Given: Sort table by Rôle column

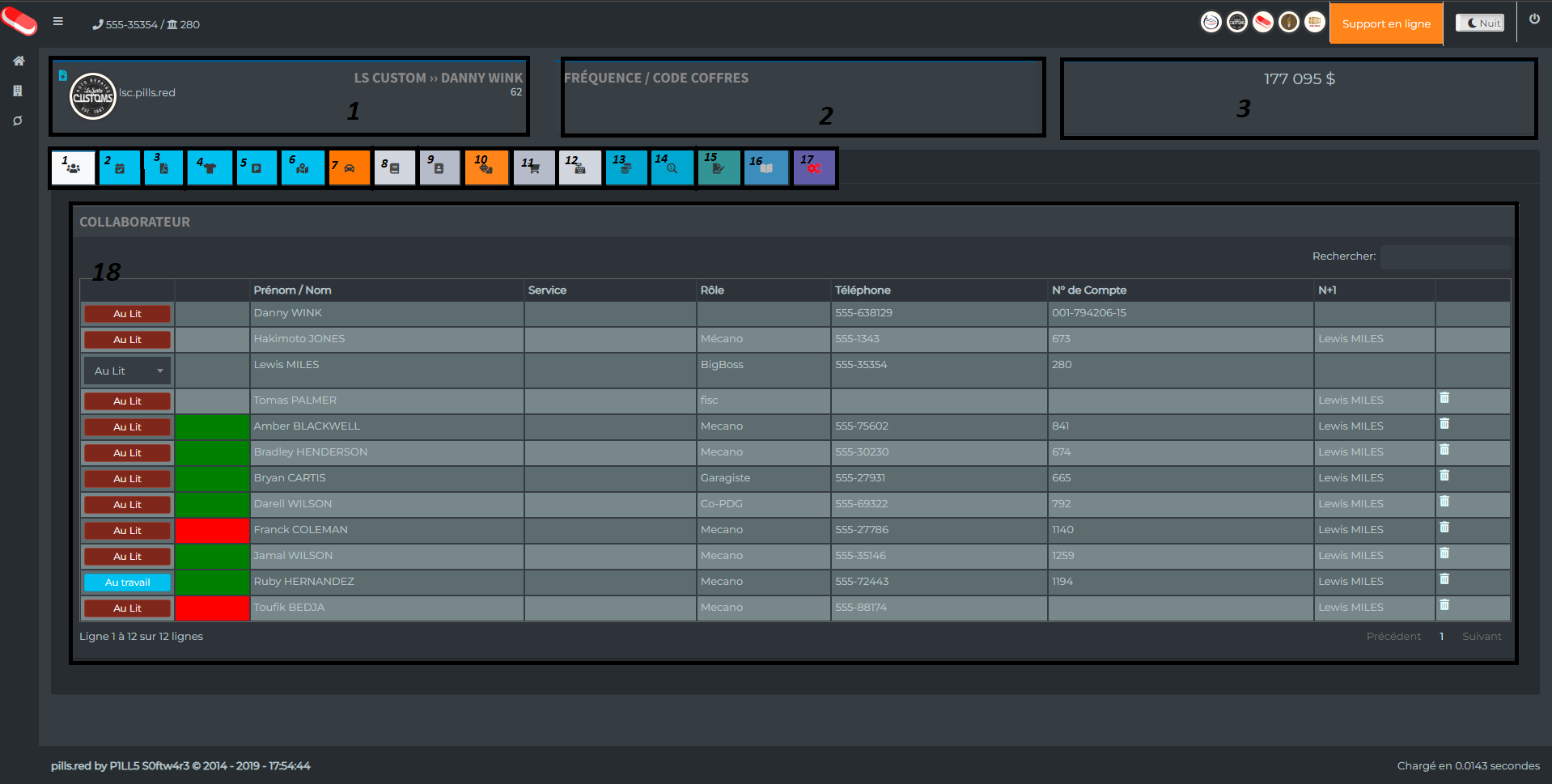Looking at the screenshot, I should pyautogui.click(x=763, y=290).
